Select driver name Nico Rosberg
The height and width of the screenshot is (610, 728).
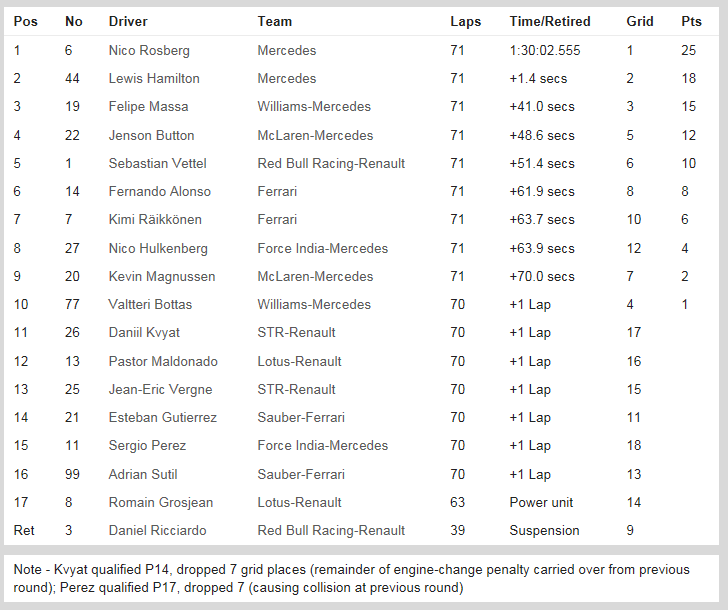[149, 50]
